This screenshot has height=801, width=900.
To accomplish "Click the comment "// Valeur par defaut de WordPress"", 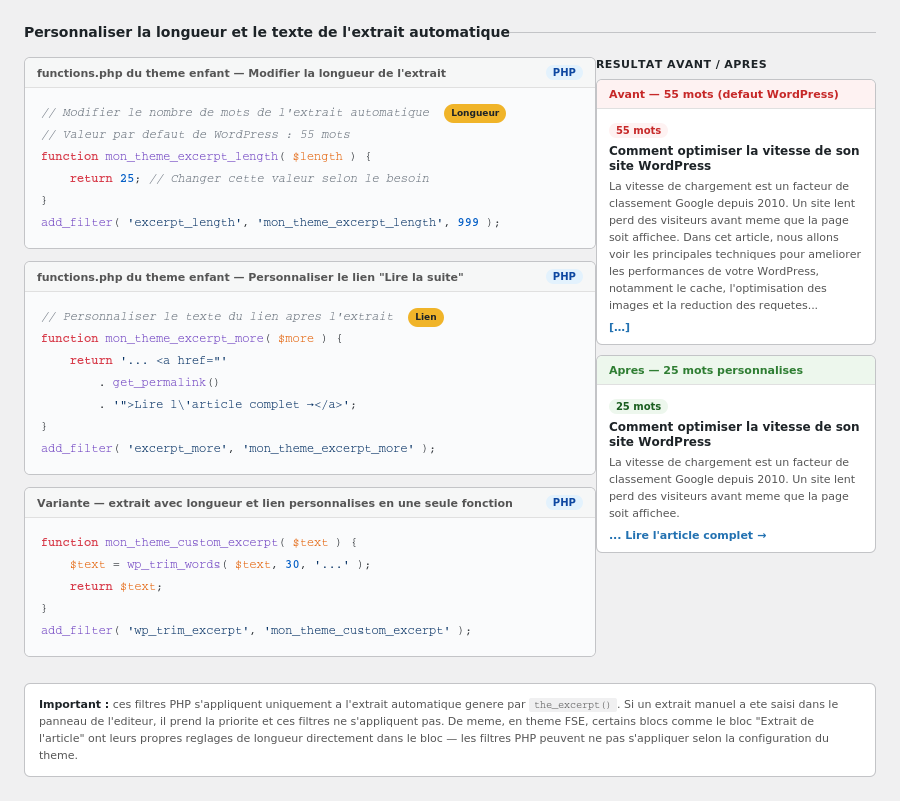I will tap(196, 134).
